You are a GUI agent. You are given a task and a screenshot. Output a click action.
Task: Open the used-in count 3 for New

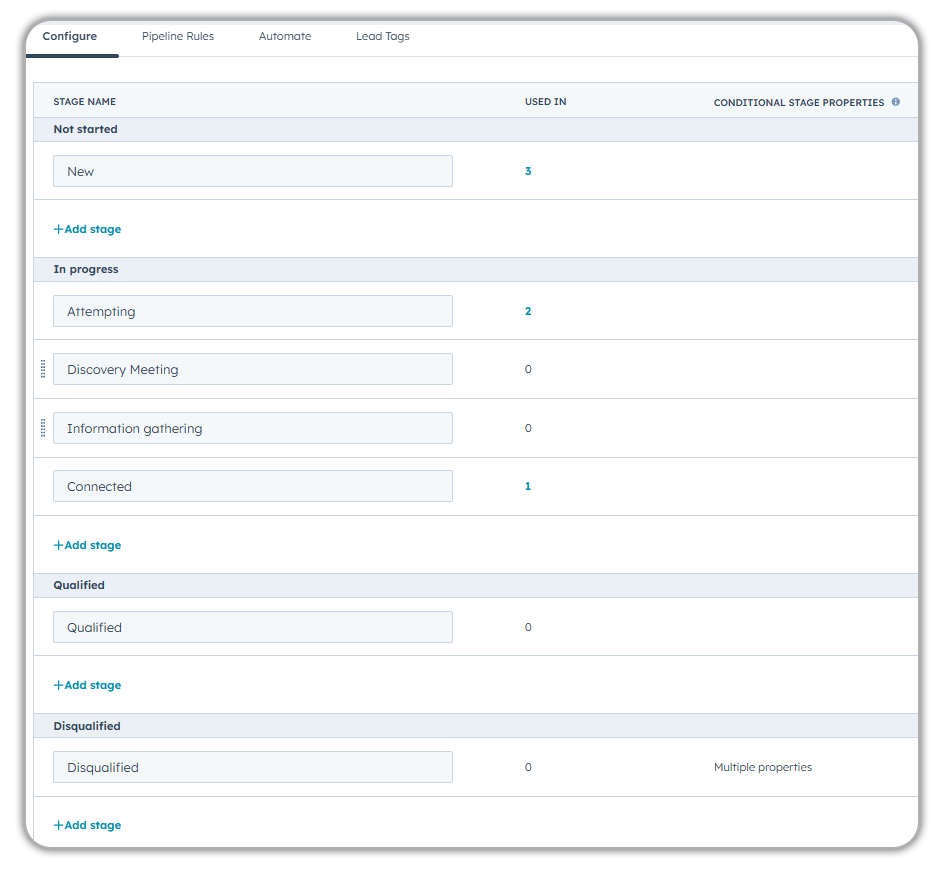point(528,171)
